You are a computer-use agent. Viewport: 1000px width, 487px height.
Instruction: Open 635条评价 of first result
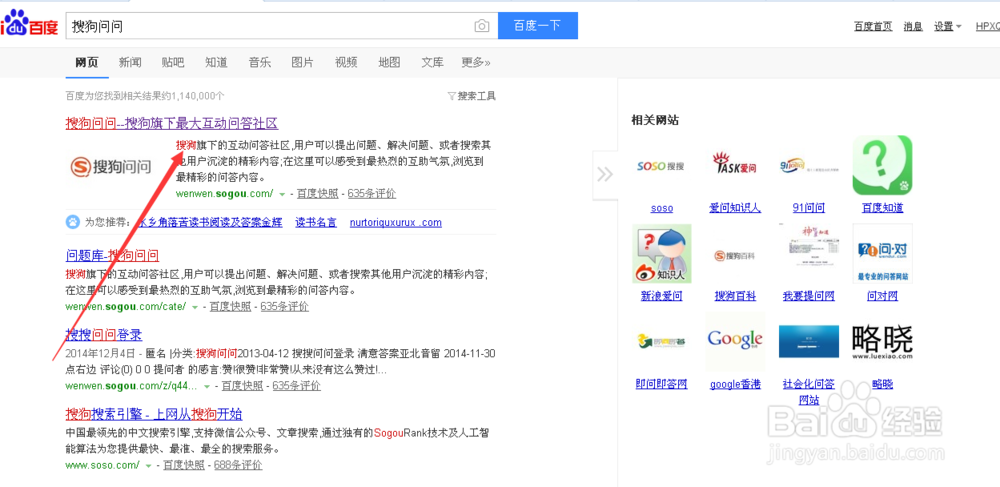[372, 194]
